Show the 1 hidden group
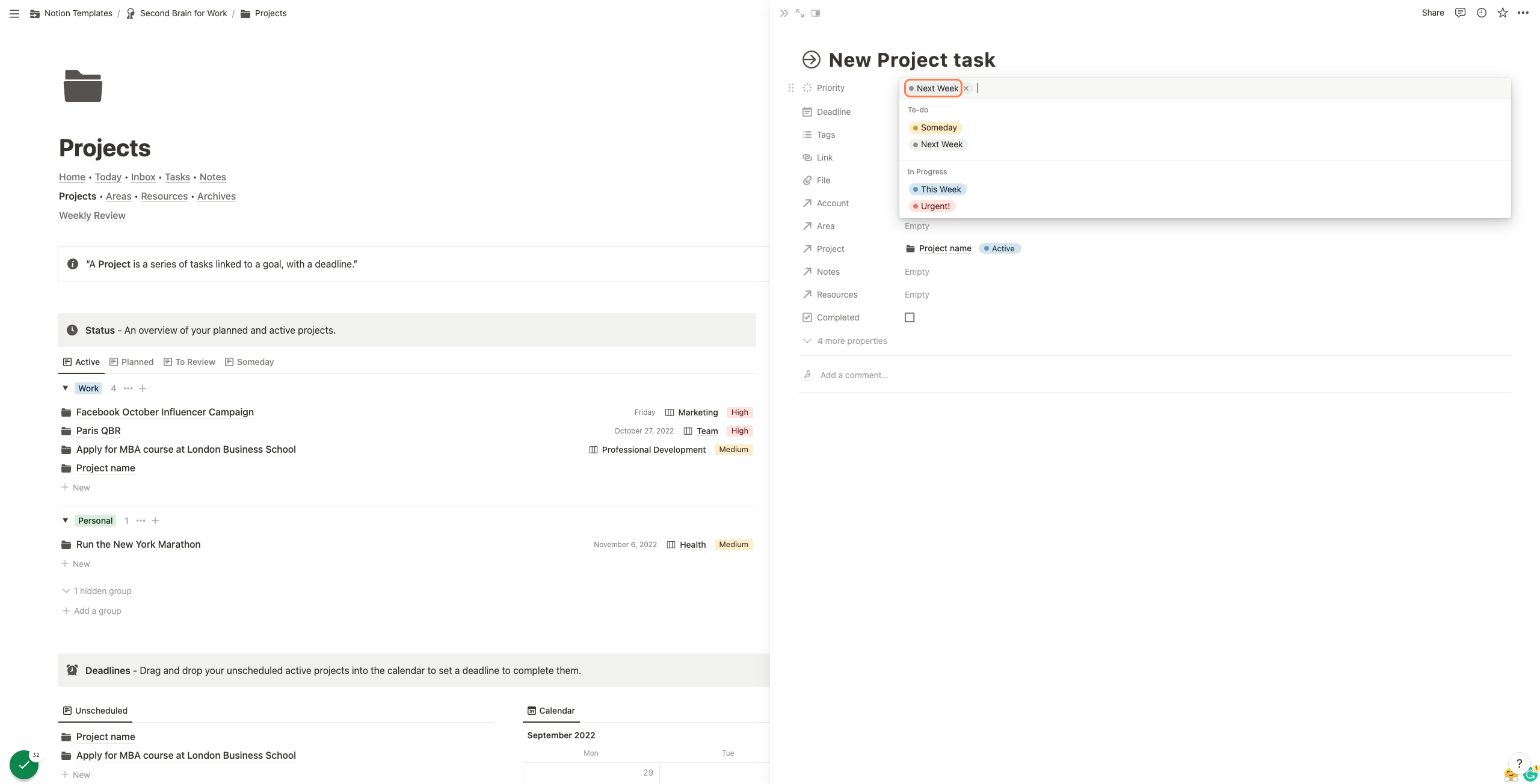 click(97, 591)
